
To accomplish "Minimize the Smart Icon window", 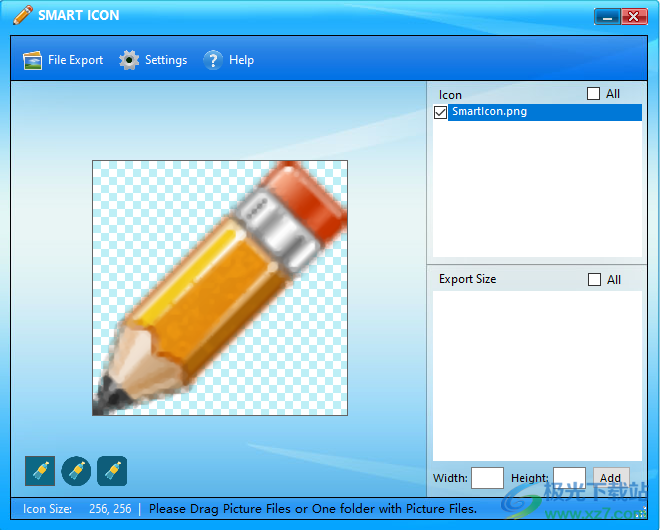I will coord(607,17).
